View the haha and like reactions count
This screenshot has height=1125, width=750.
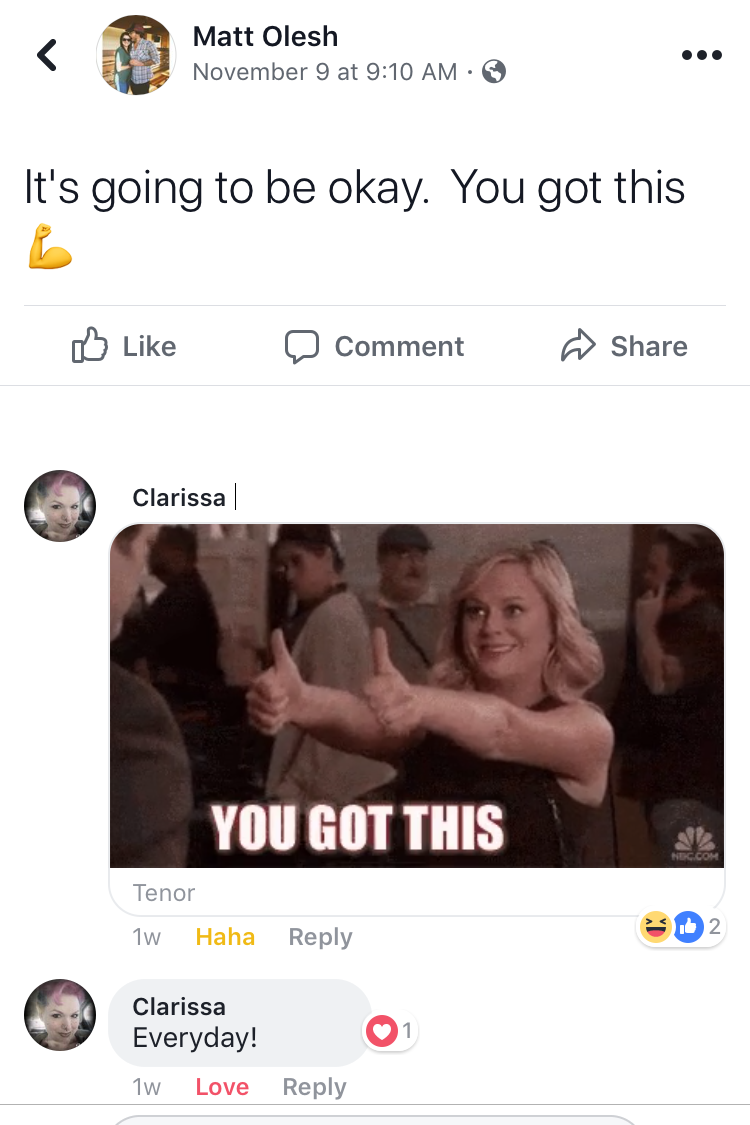point(680,927)
